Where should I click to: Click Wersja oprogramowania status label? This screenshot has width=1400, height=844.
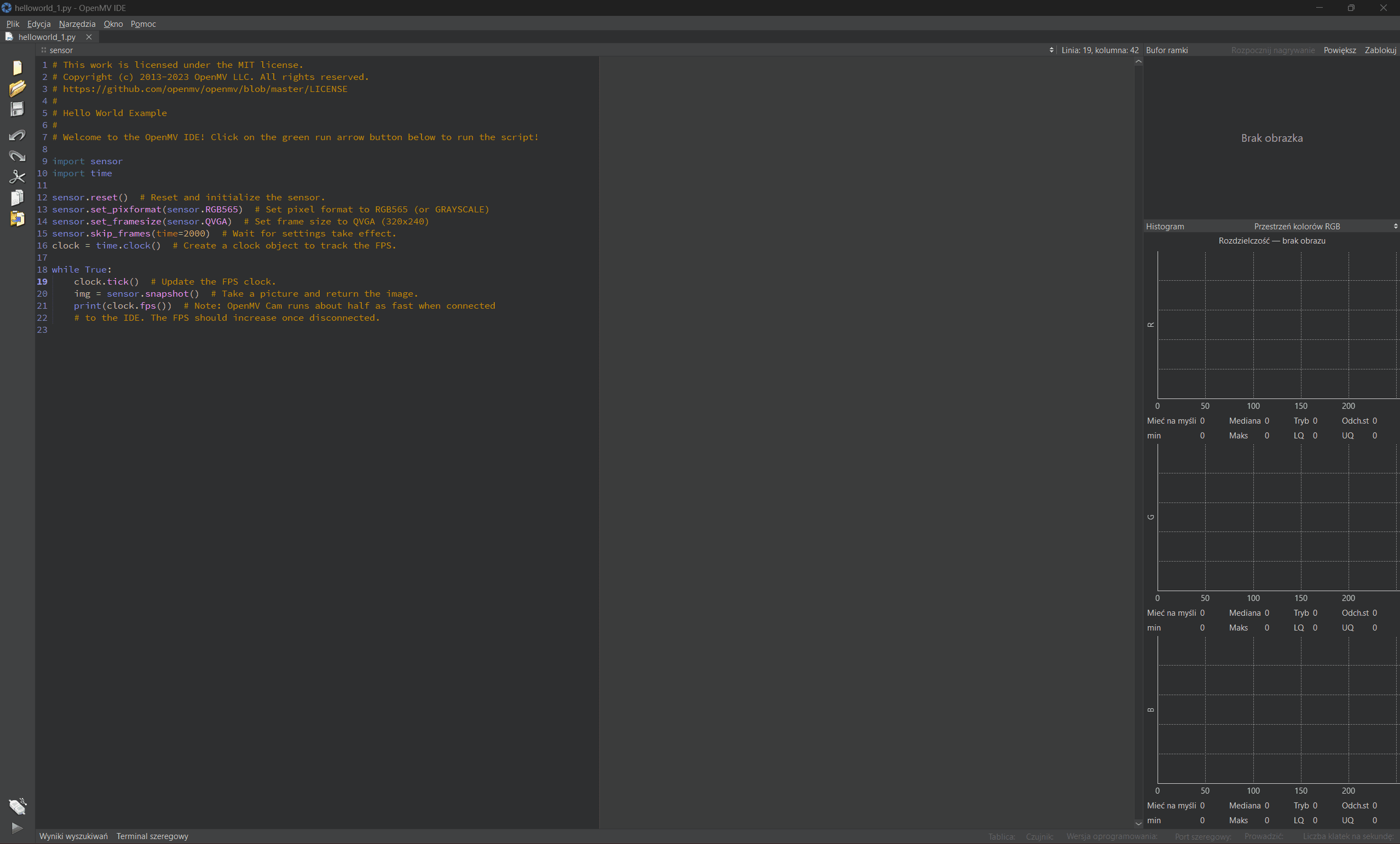pyautogui.click(x=1112, y=837)
